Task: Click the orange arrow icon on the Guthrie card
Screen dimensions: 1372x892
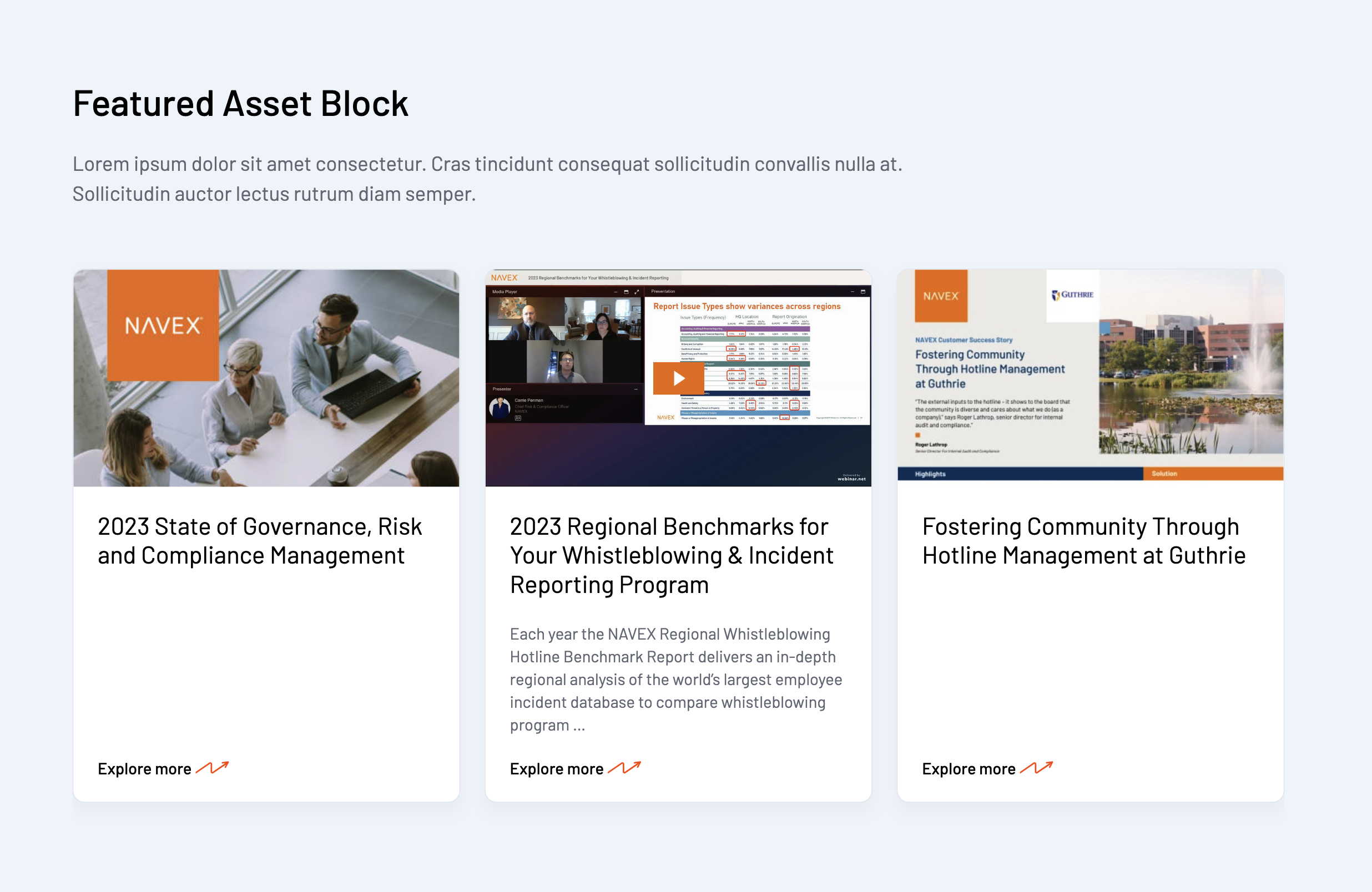Action: point(1037,768)
